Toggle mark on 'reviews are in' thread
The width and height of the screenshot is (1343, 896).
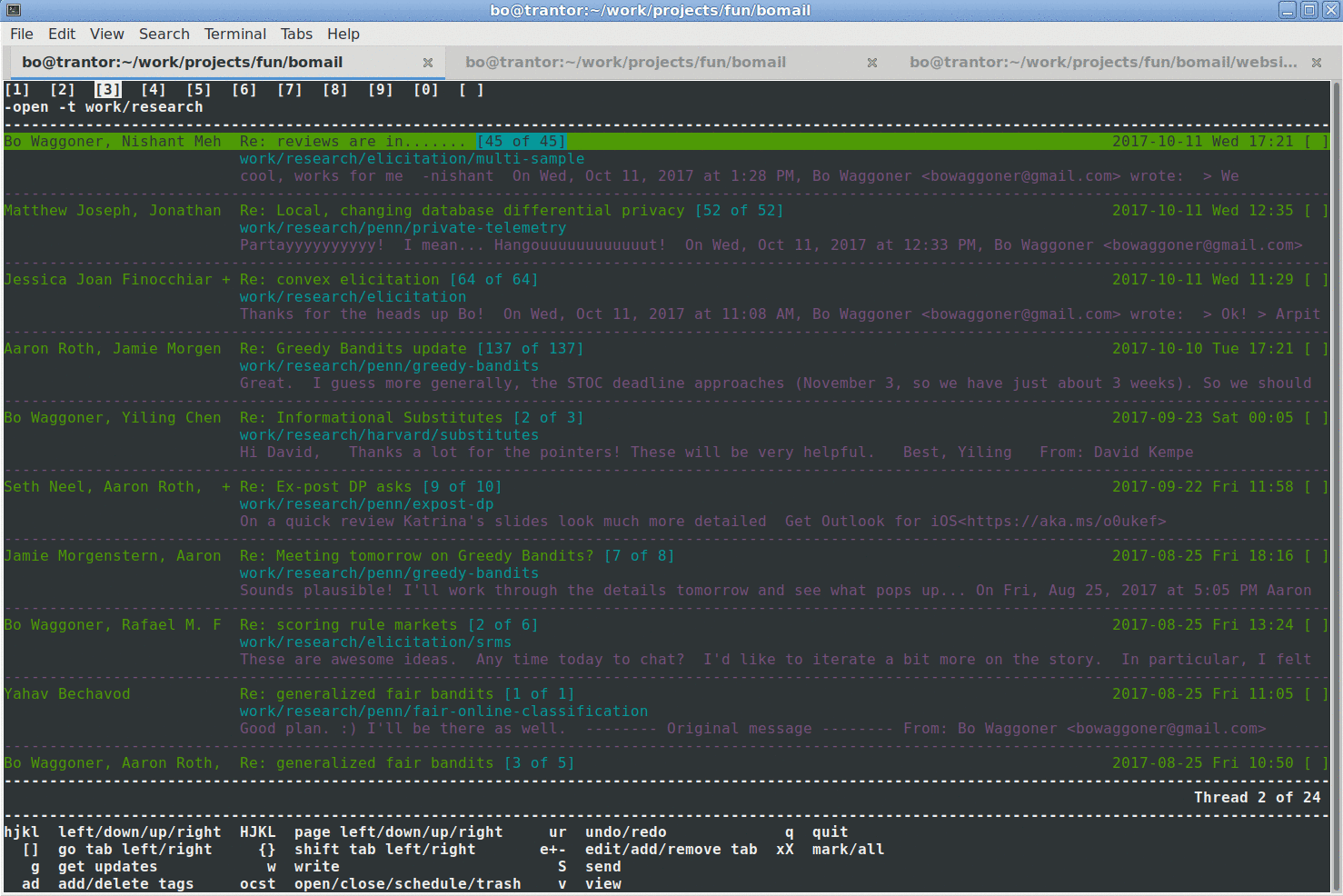tap(1316, 142)
